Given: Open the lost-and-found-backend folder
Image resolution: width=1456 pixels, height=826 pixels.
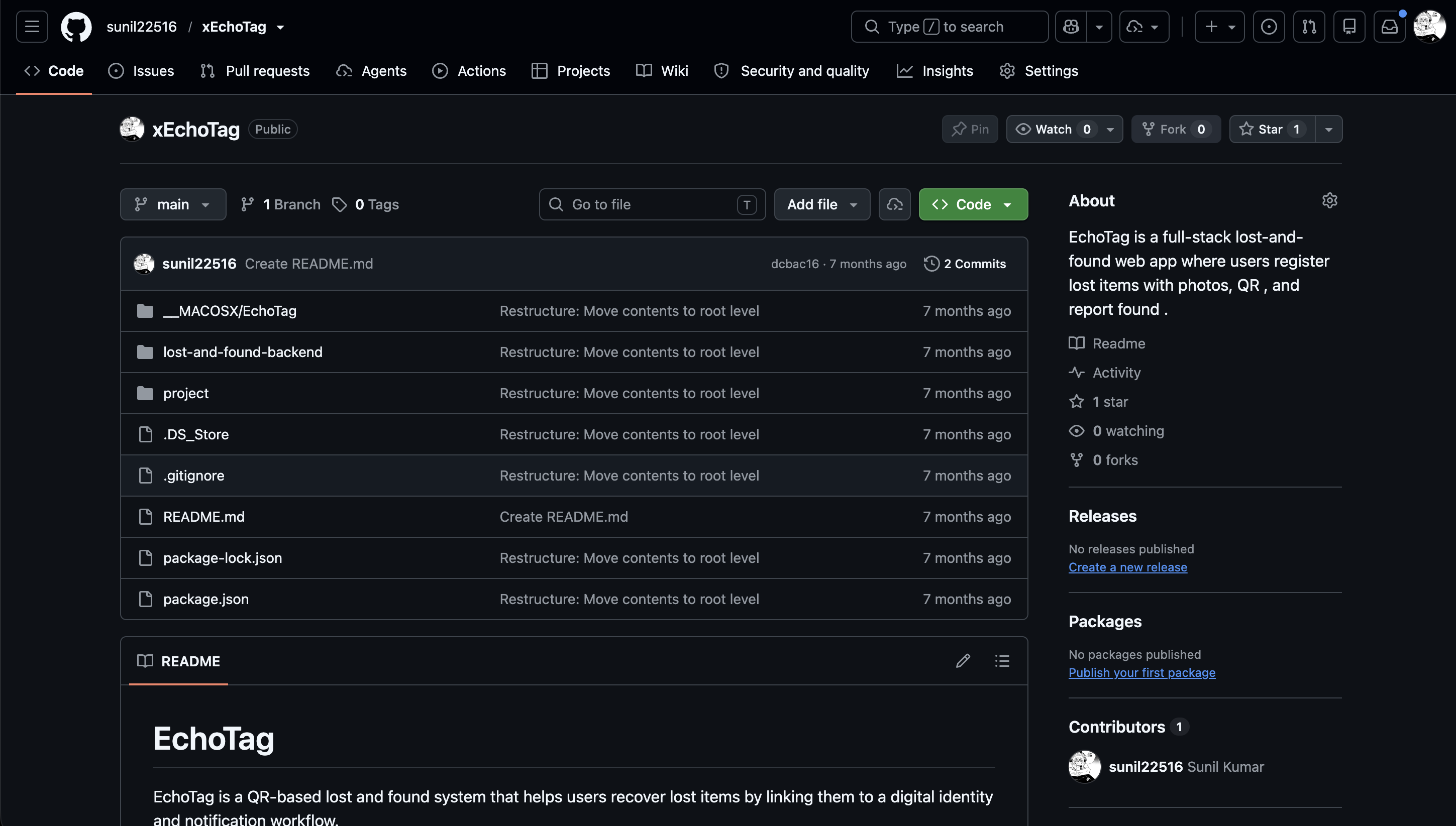Looking at the screenshot, I should click(243, 352).
